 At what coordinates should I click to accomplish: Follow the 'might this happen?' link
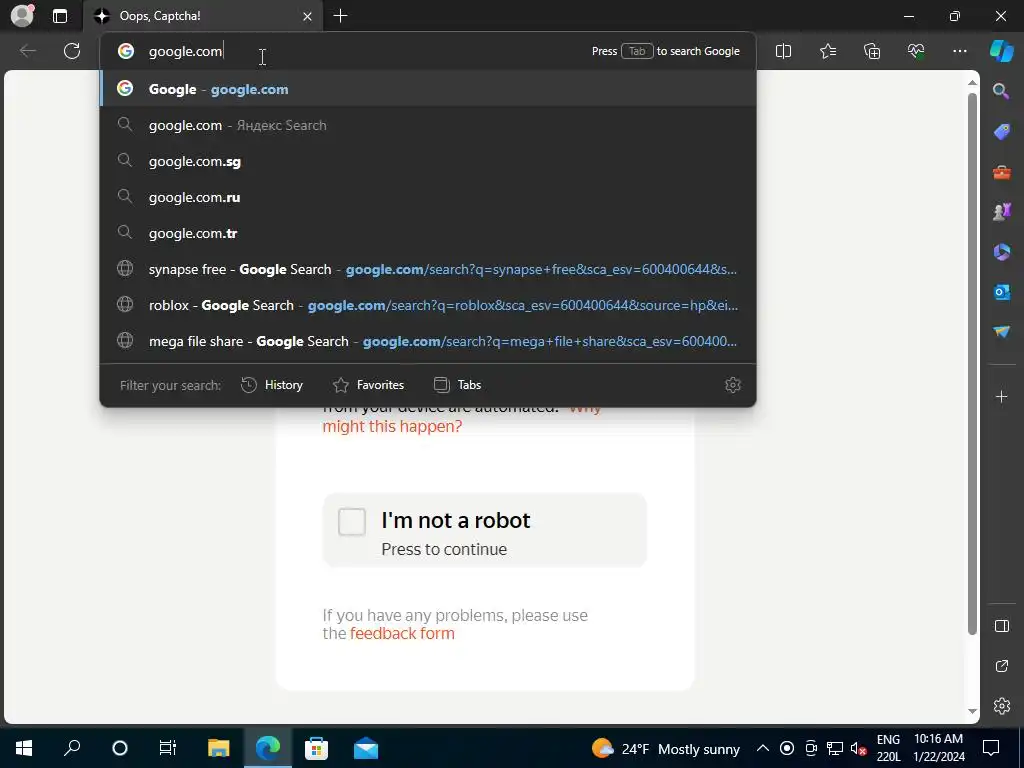(392, 426)
